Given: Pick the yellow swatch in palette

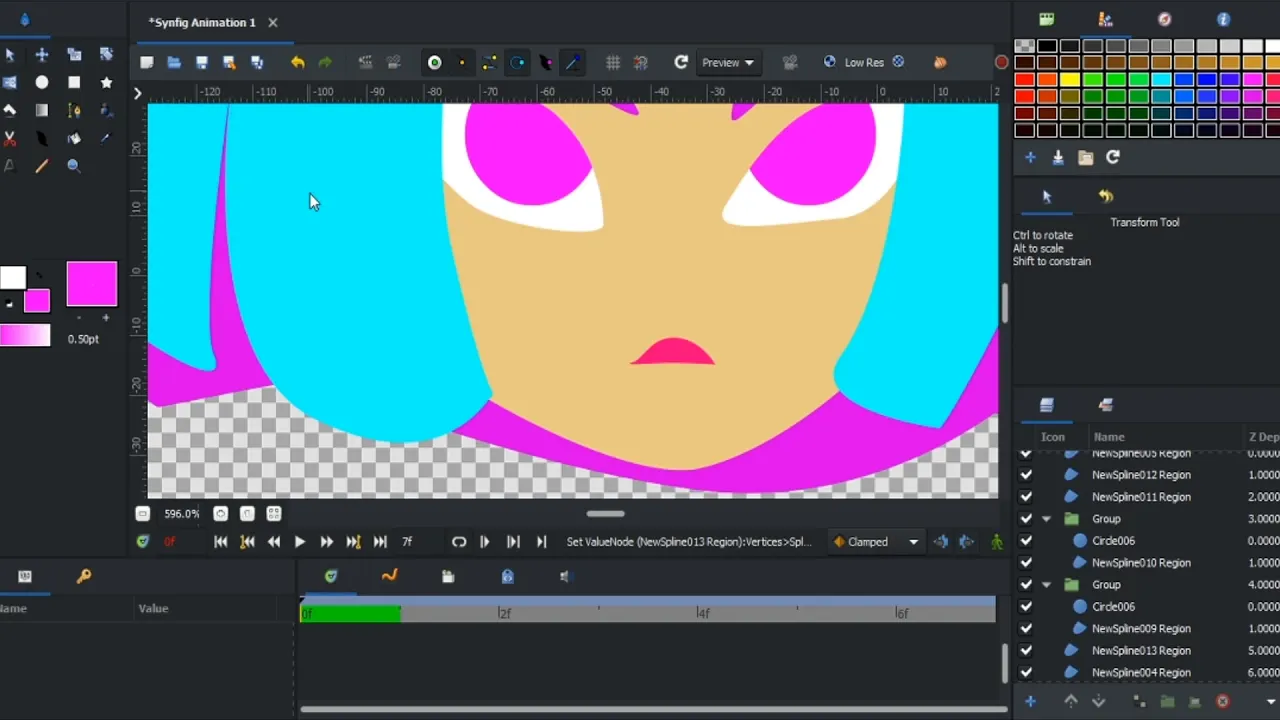Looking at the screenshot, I should (x=1070, y=80).
